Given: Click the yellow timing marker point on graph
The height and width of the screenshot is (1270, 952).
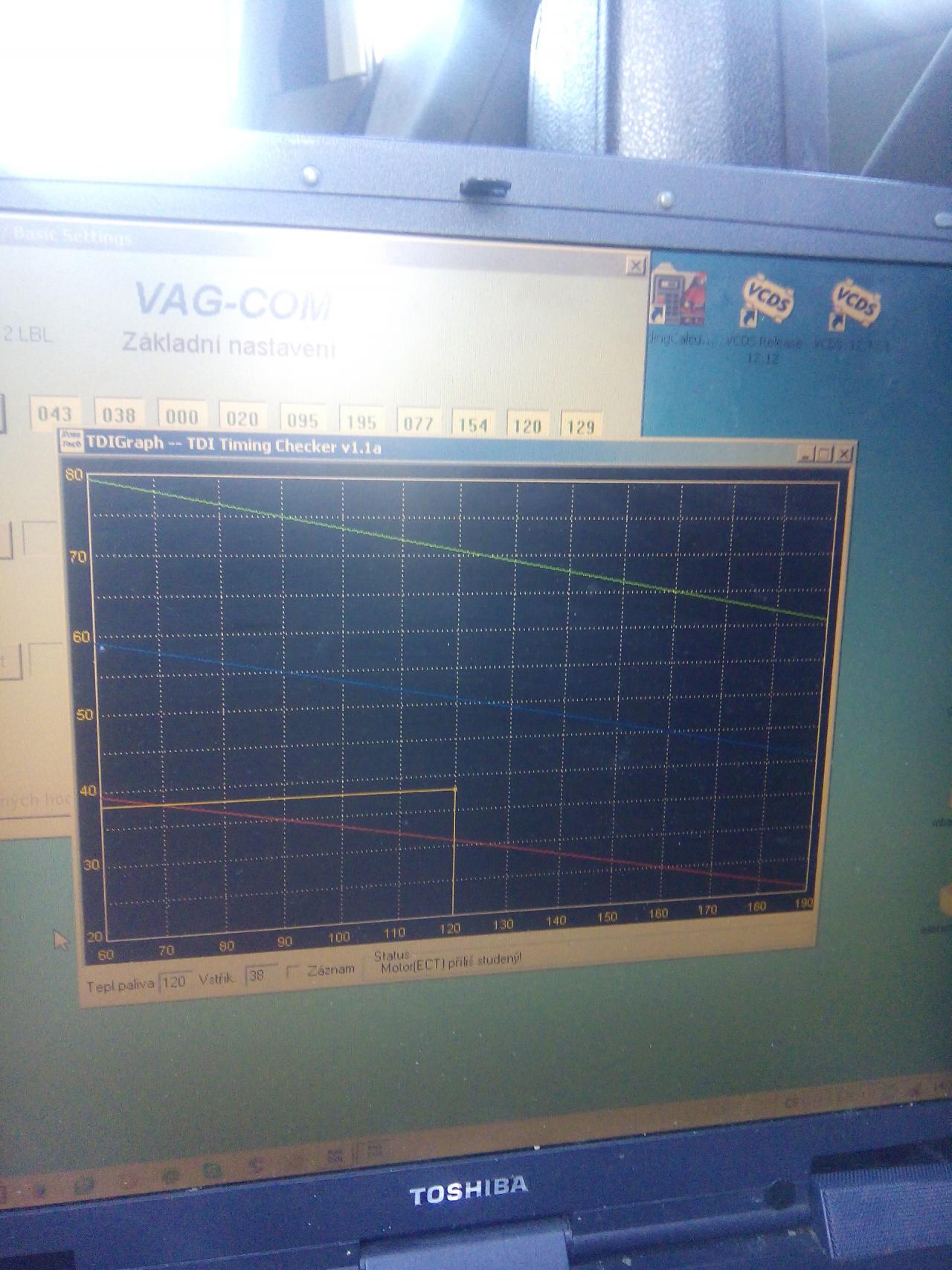Looking at the screenshot, I should (454, 788).
